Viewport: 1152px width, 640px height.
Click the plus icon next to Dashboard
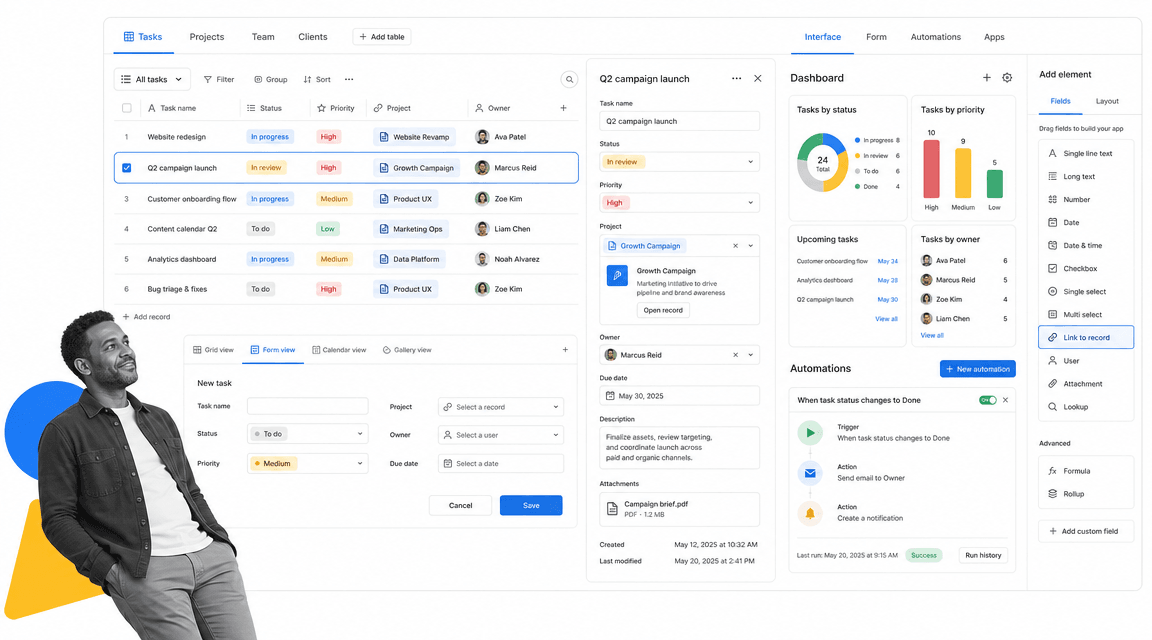987,78
